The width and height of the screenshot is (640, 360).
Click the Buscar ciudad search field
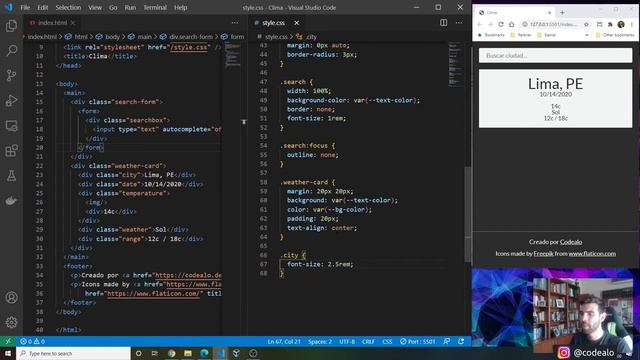point(556,56)
